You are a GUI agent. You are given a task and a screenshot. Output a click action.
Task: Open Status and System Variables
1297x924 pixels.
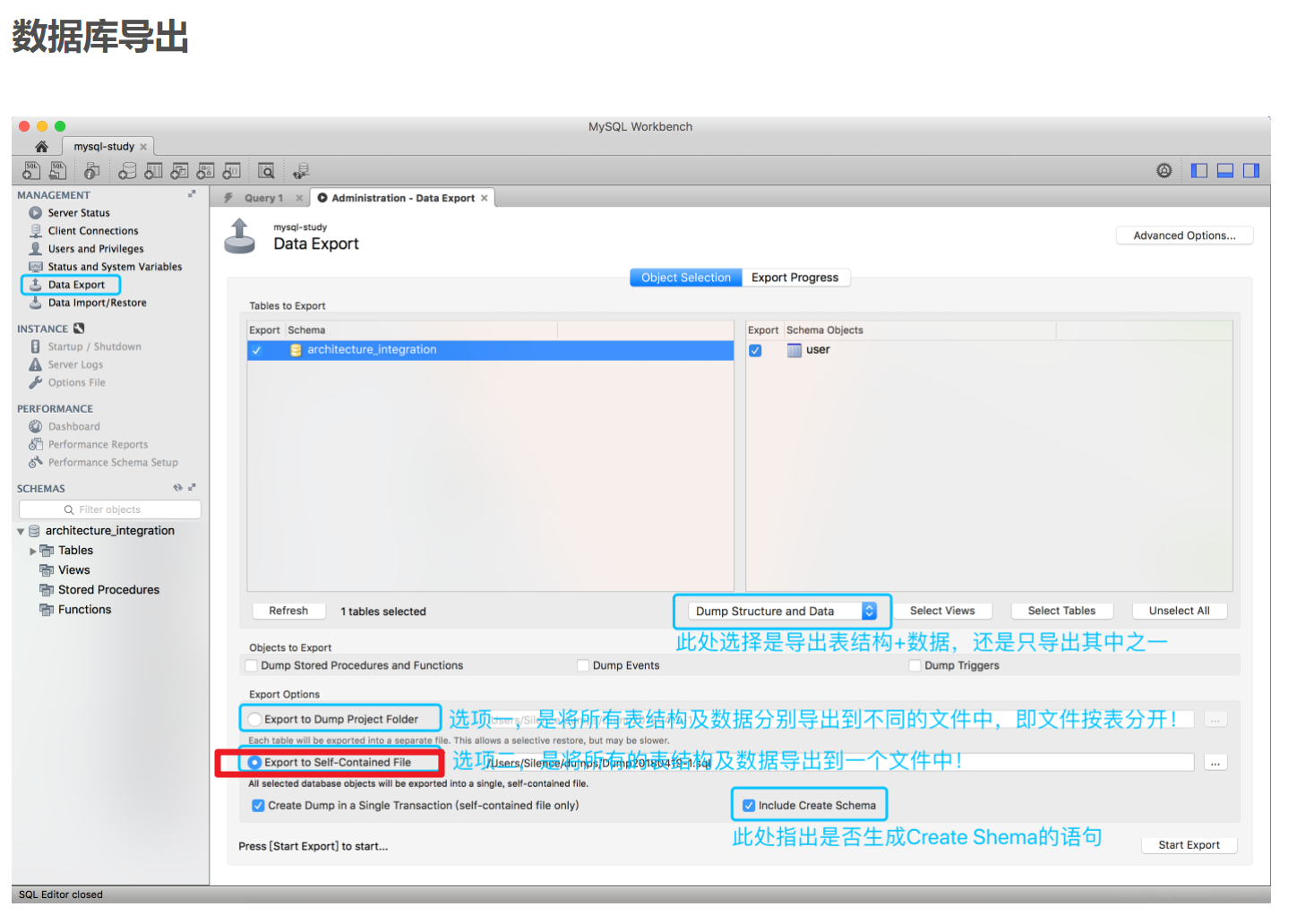tap(115, 267)
